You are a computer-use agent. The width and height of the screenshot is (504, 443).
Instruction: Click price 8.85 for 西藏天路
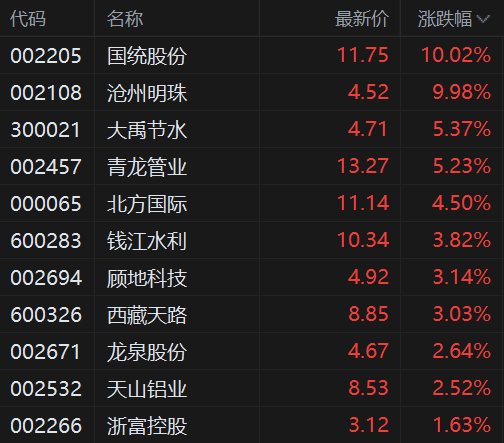(368, 314)
